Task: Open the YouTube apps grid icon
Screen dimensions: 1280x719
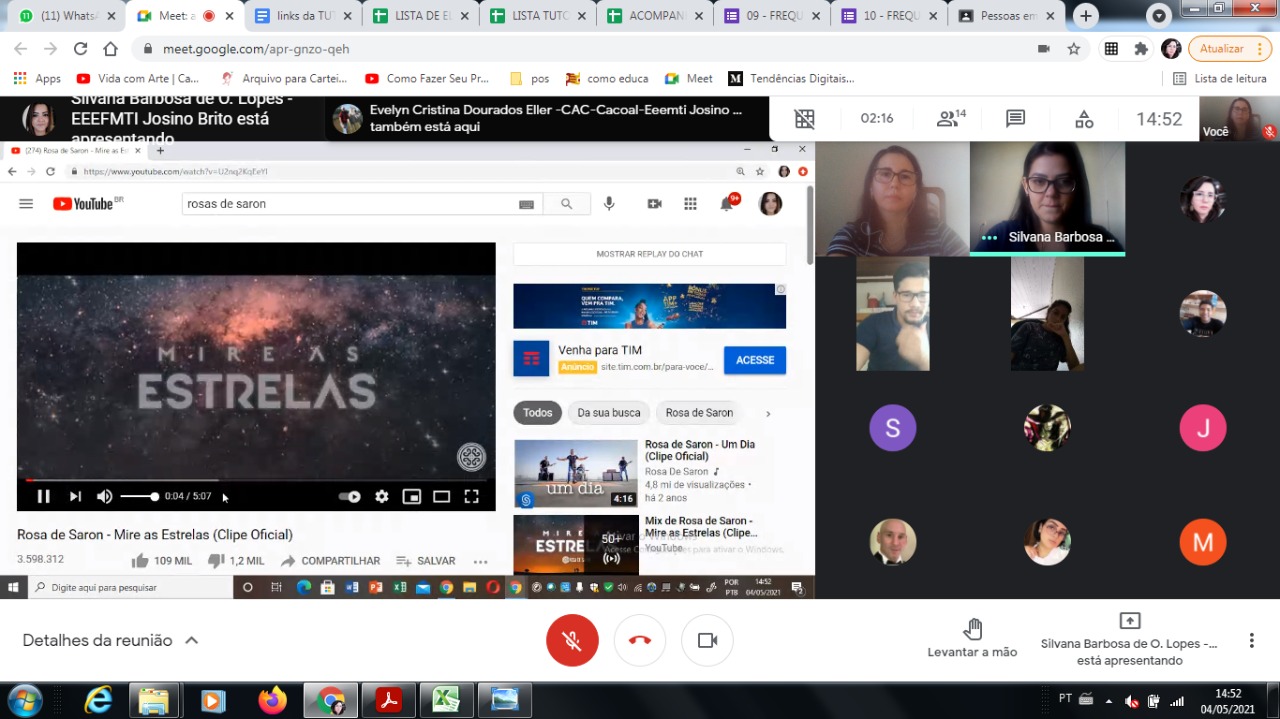Action: coord(690,203)
